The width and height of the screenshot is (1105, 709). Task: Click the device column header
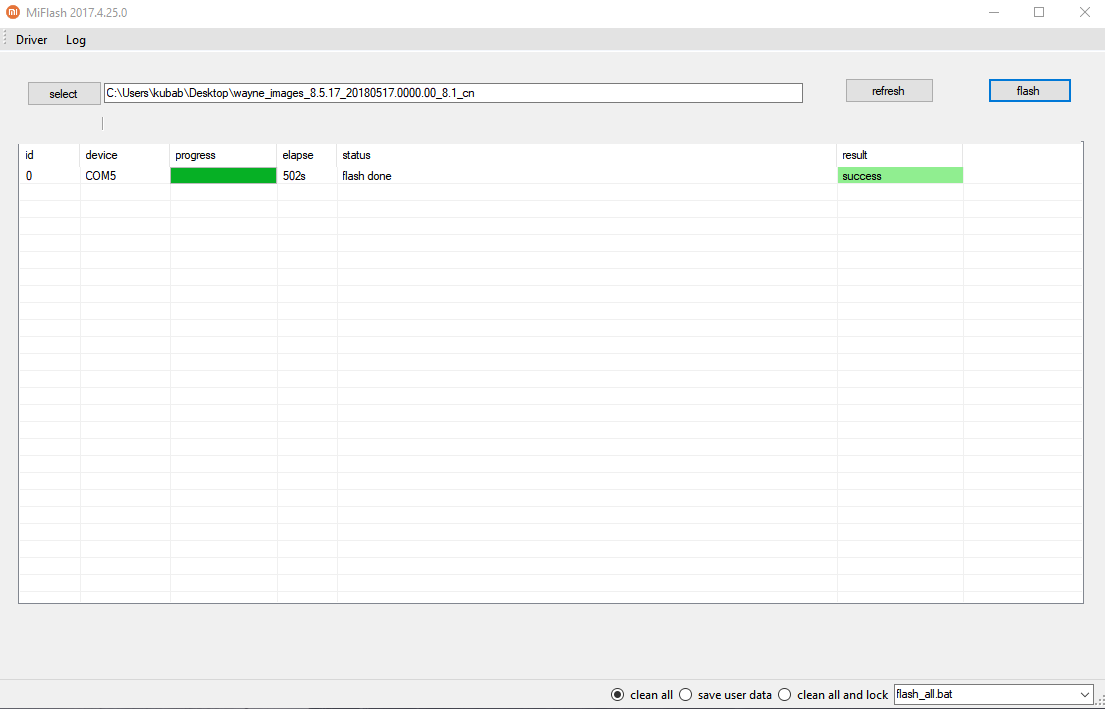(101, 155)
